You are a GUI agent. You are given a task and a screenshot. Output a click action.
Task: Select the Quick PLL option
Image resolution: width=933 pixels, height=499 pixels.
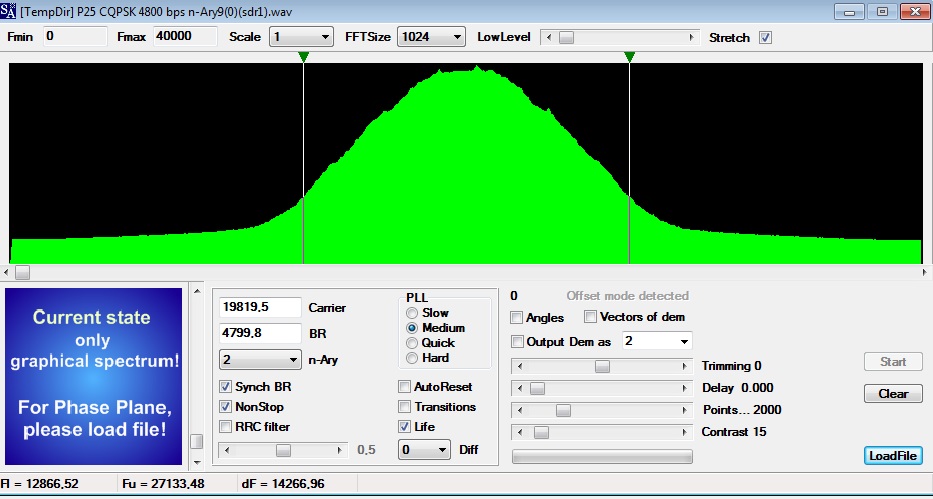click(x=412, y=343)
